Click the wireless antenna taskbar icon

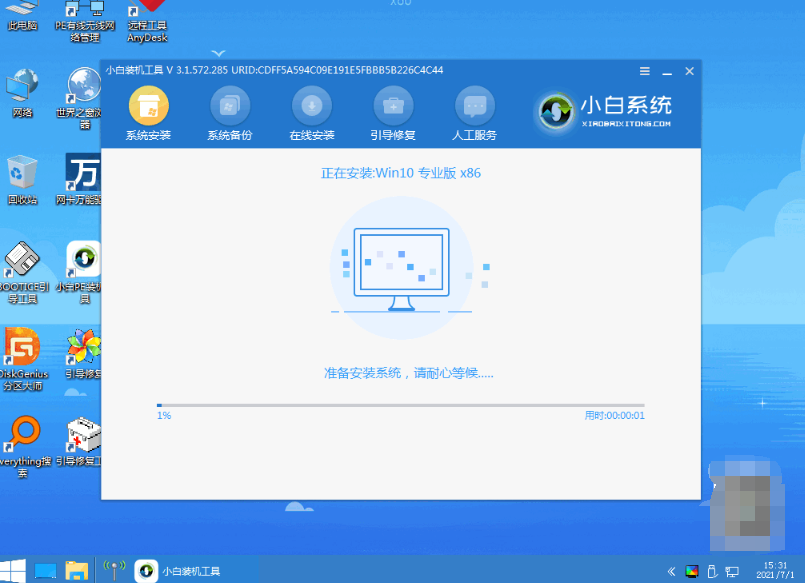click(x=114, y=570)
